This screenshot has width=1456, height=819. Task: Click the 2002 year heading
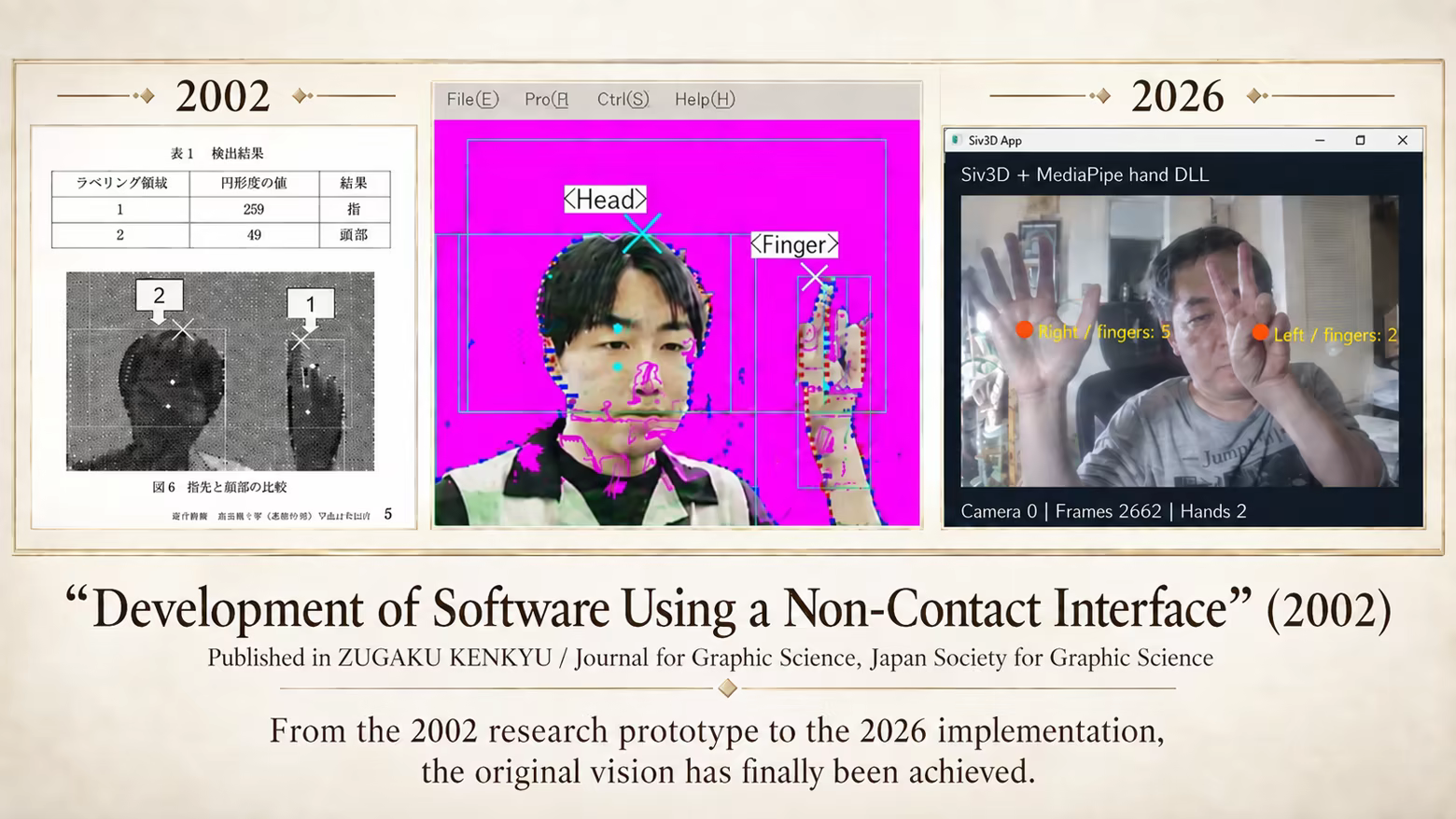tap(223, 96)
